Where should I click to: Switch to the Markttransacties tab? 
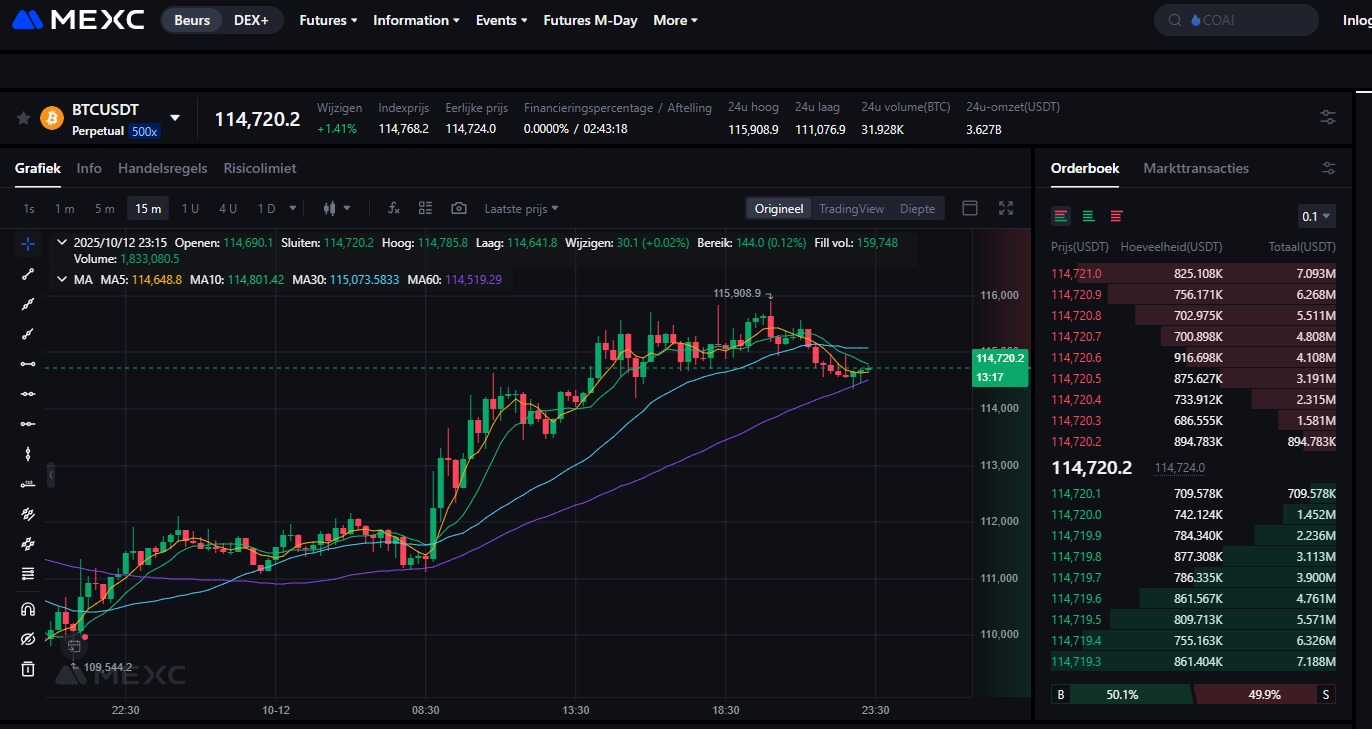pyautogui.click(x=1196, y=168)
